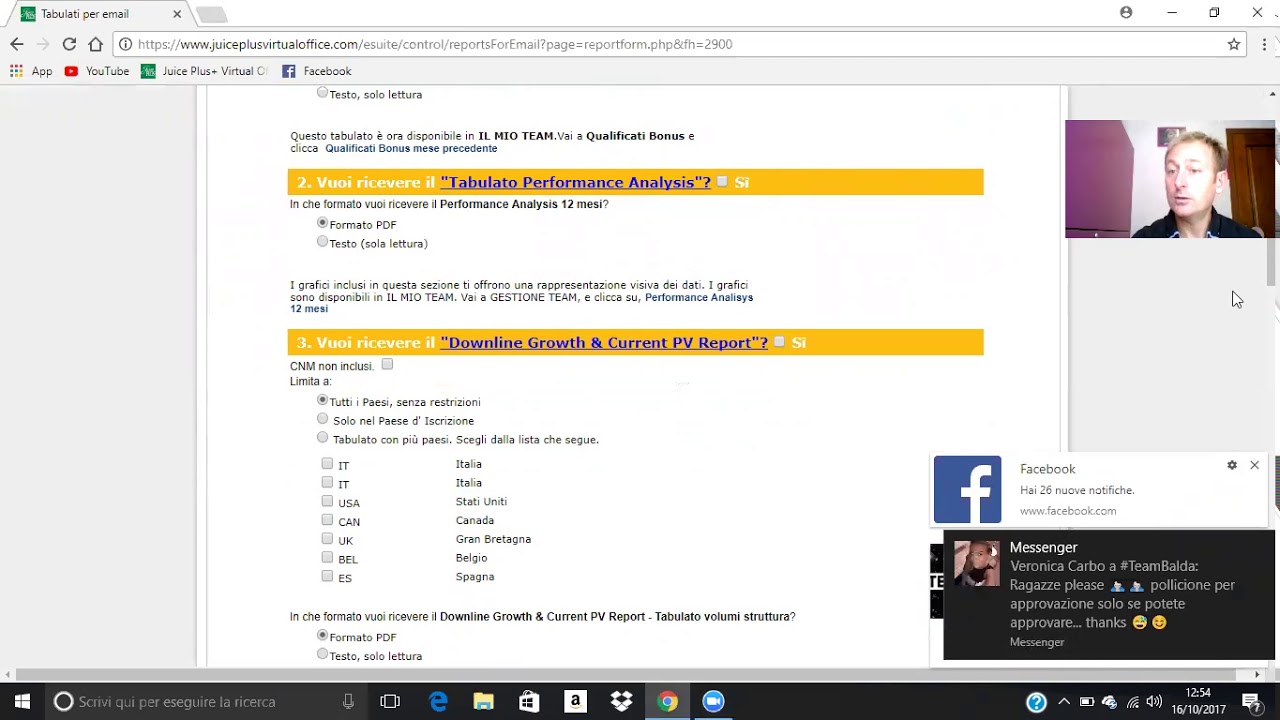Screen dimensions: 1280x720
Task: Select Testo, solo lettura for Downline report
Action: pos(322,654)
